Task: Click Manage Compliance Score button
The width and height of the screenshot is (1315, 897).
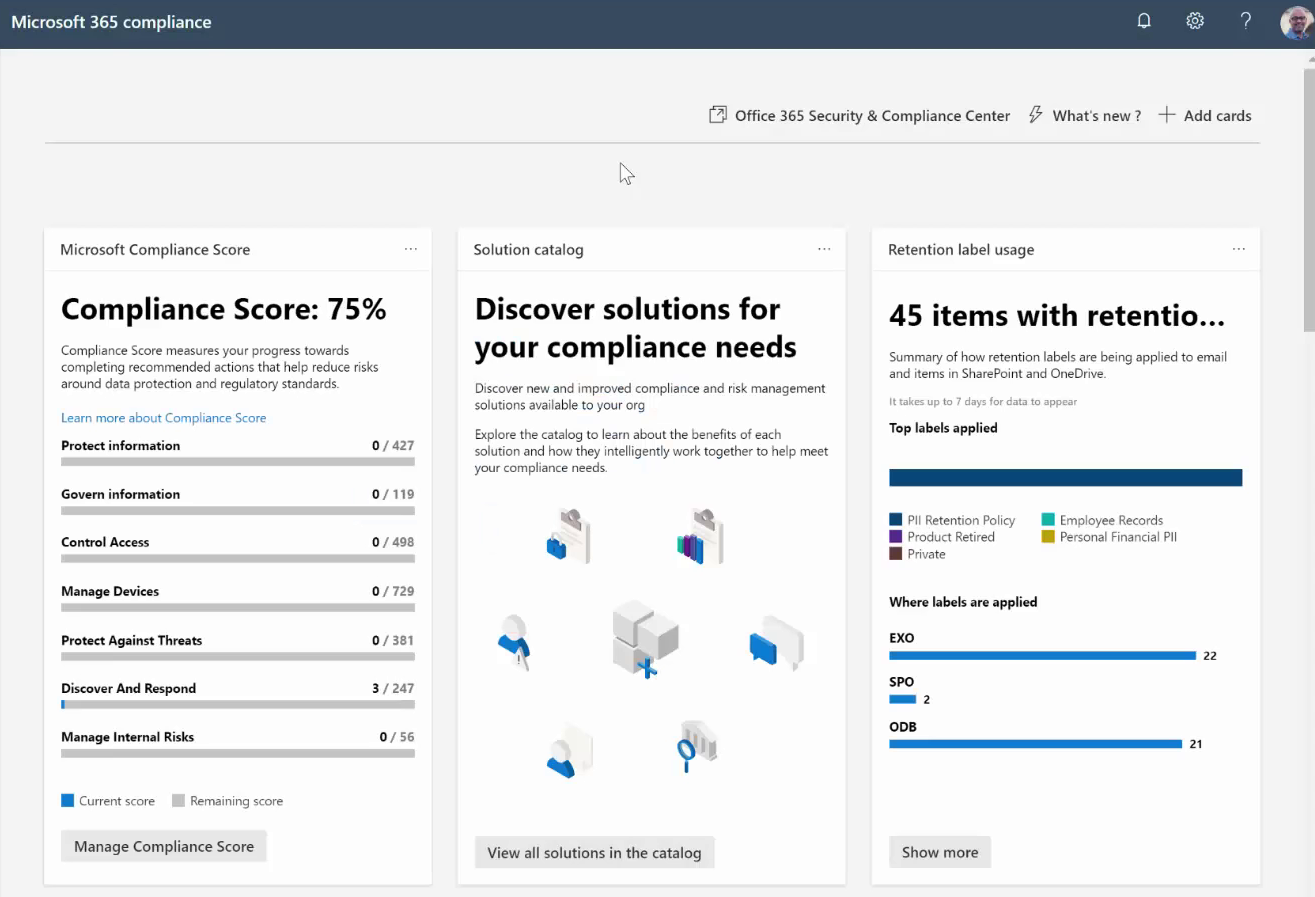Action: (x=164, y=846)
